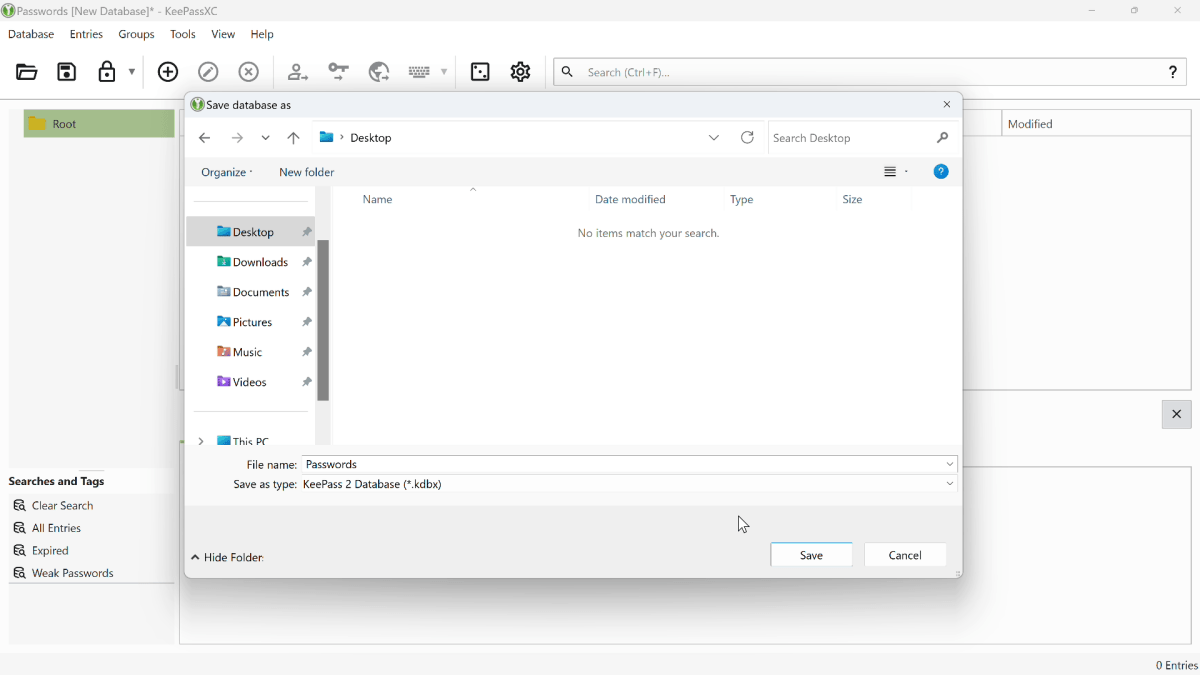Screen dimensions: 1200x675
Task: Sort by the Date modified column
Action: tap(630, 200)
